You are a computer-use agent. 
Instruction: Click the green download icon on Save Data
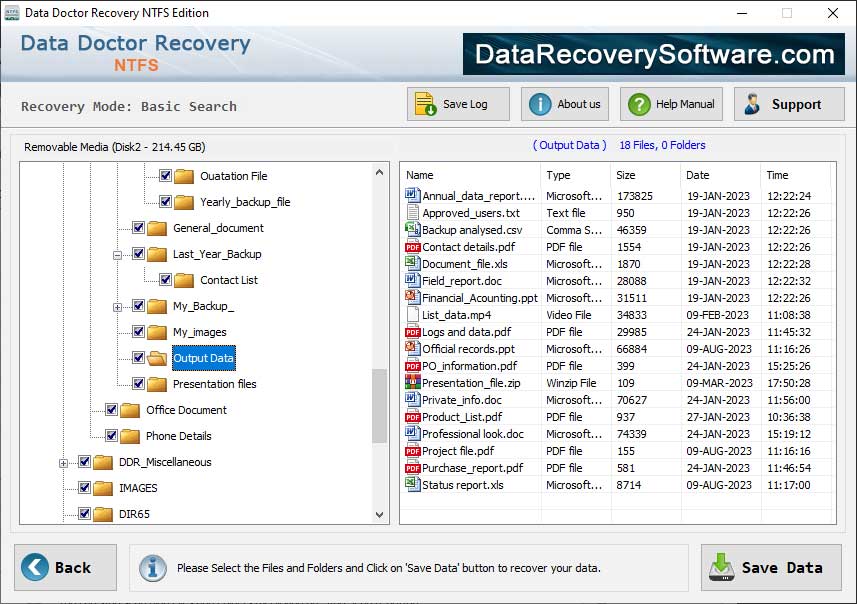click(x=719, y=567)
